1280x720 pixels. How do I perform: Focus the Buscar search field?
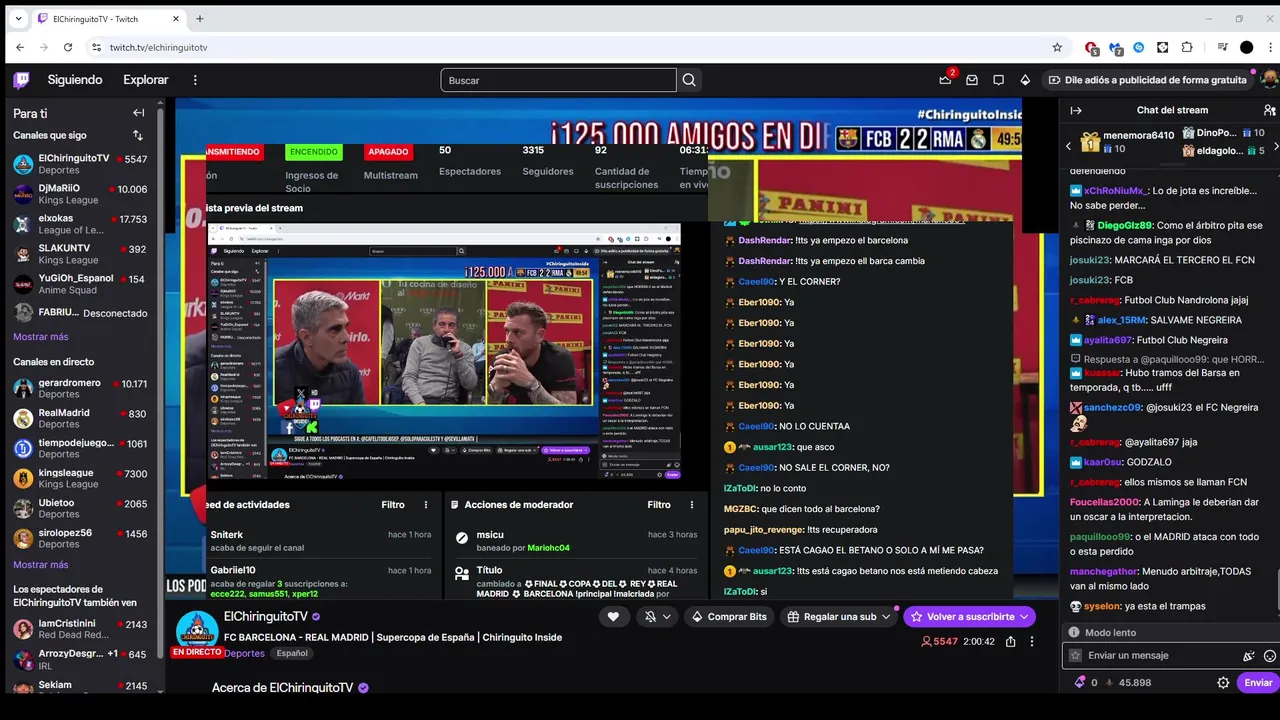pos(558,80)
